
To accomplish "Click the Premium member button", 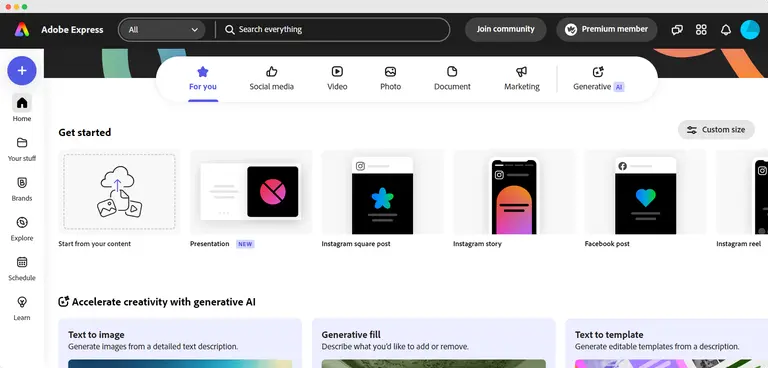I will [x=606, y=29].
